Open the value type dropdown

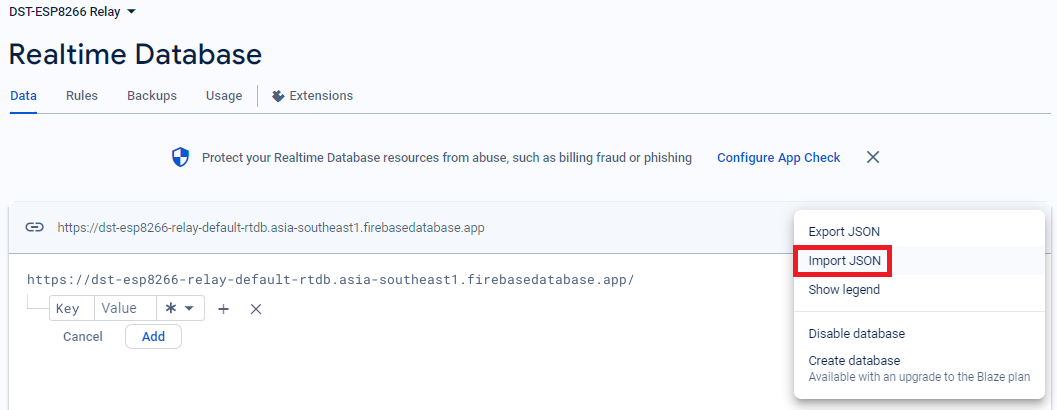click(x=180, y=308)
